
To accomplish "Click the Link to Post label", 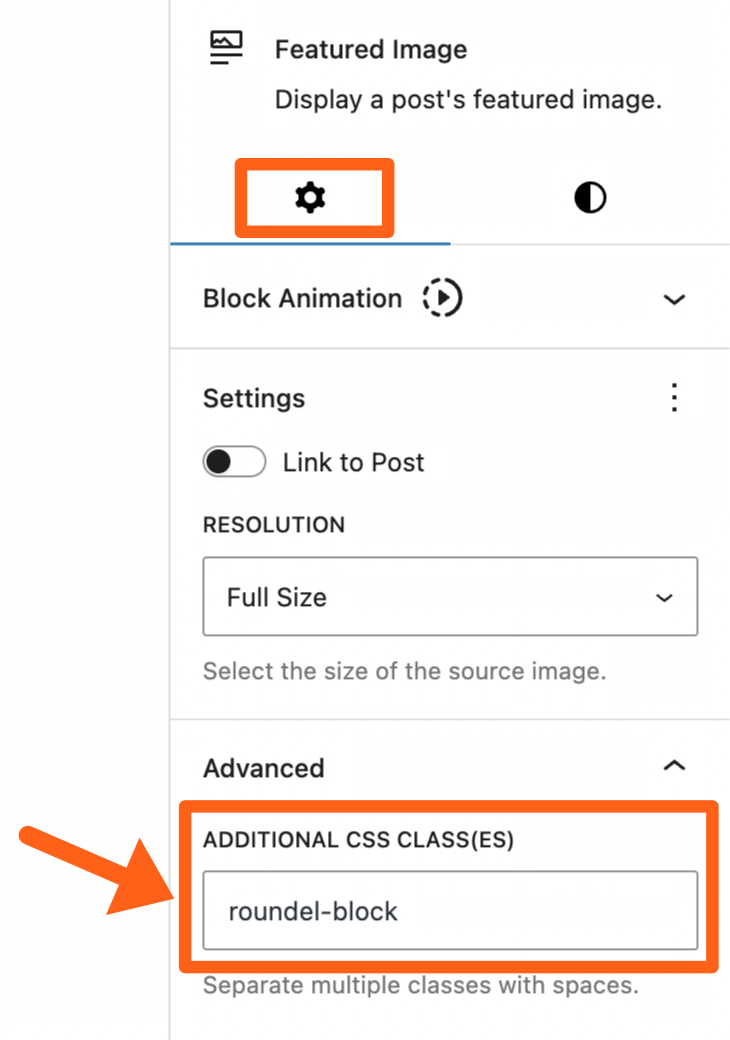I will [x=353, y=462].
